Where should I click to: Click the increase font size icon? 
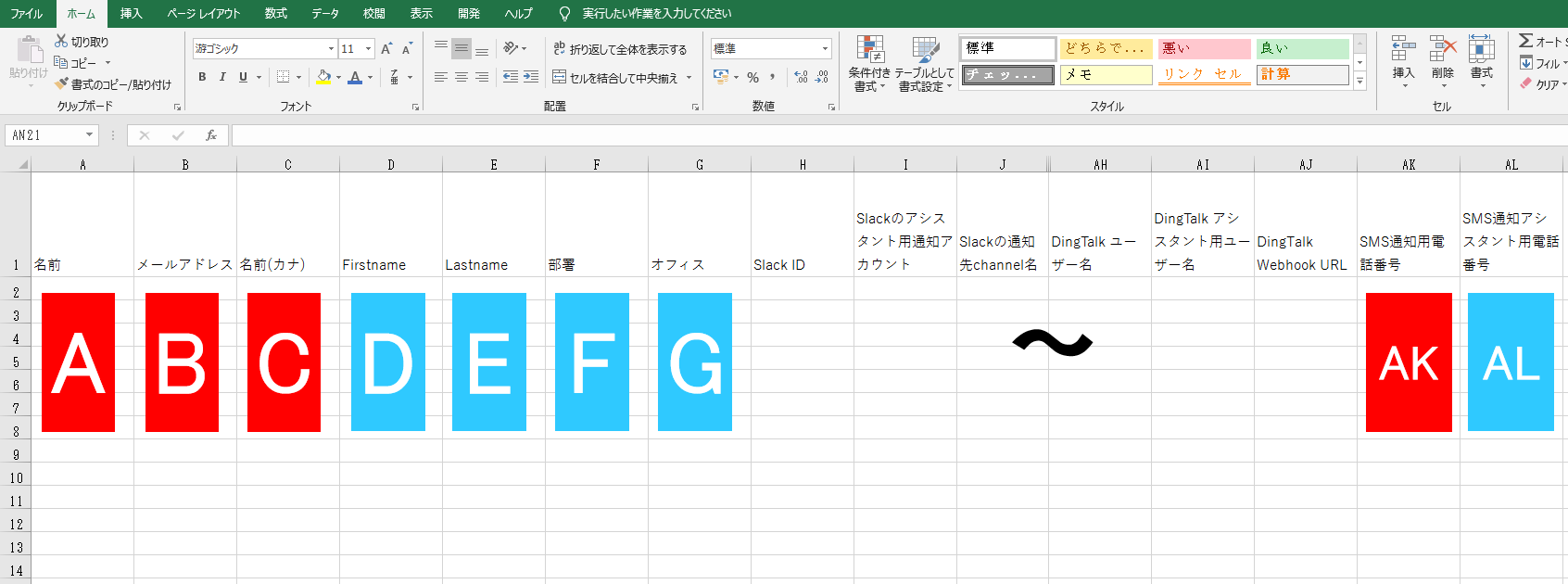pyautogui.click(x=386, y=48)
